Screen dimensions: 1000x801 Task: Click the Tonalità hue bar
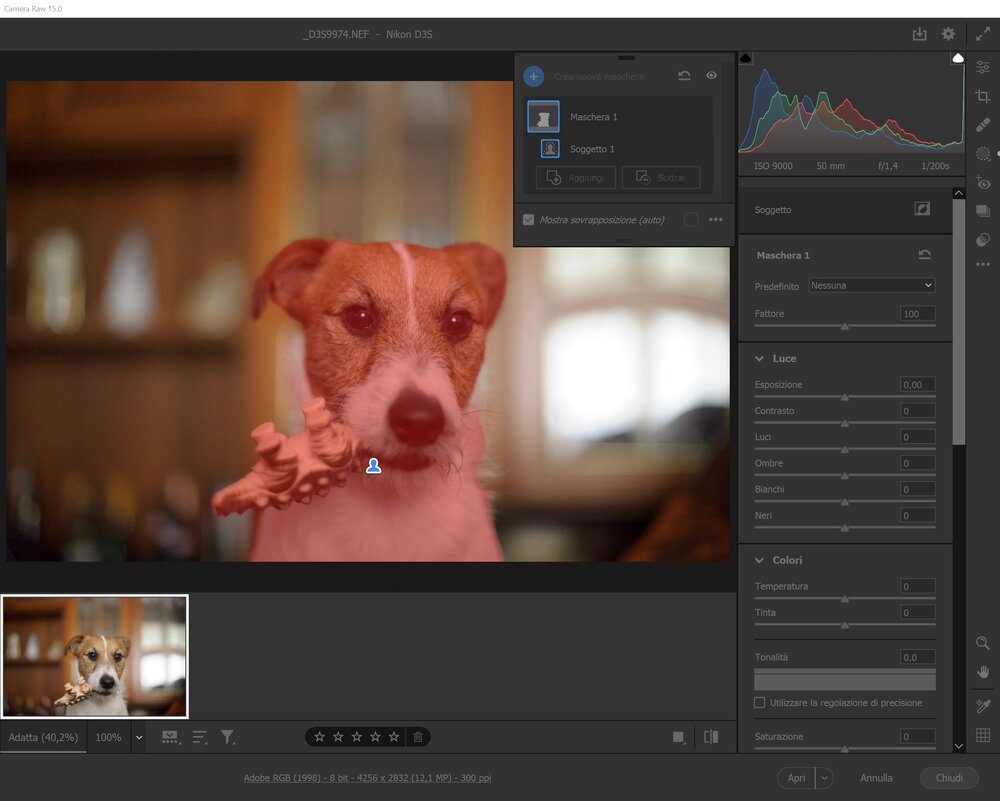point(845,680)
